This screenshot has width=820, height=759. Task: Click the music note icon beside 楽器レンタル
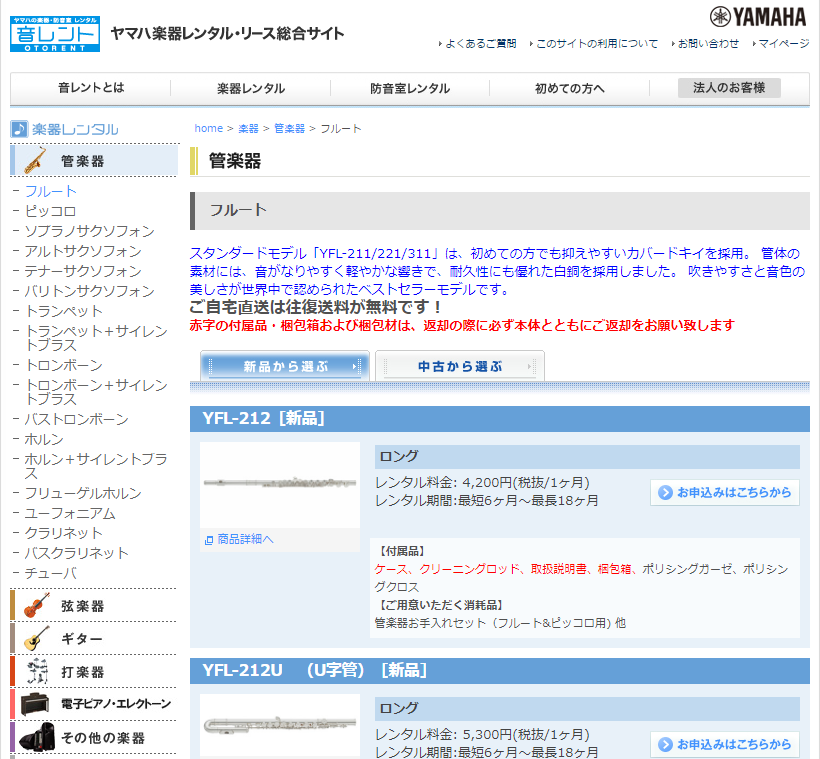(19, 129)
